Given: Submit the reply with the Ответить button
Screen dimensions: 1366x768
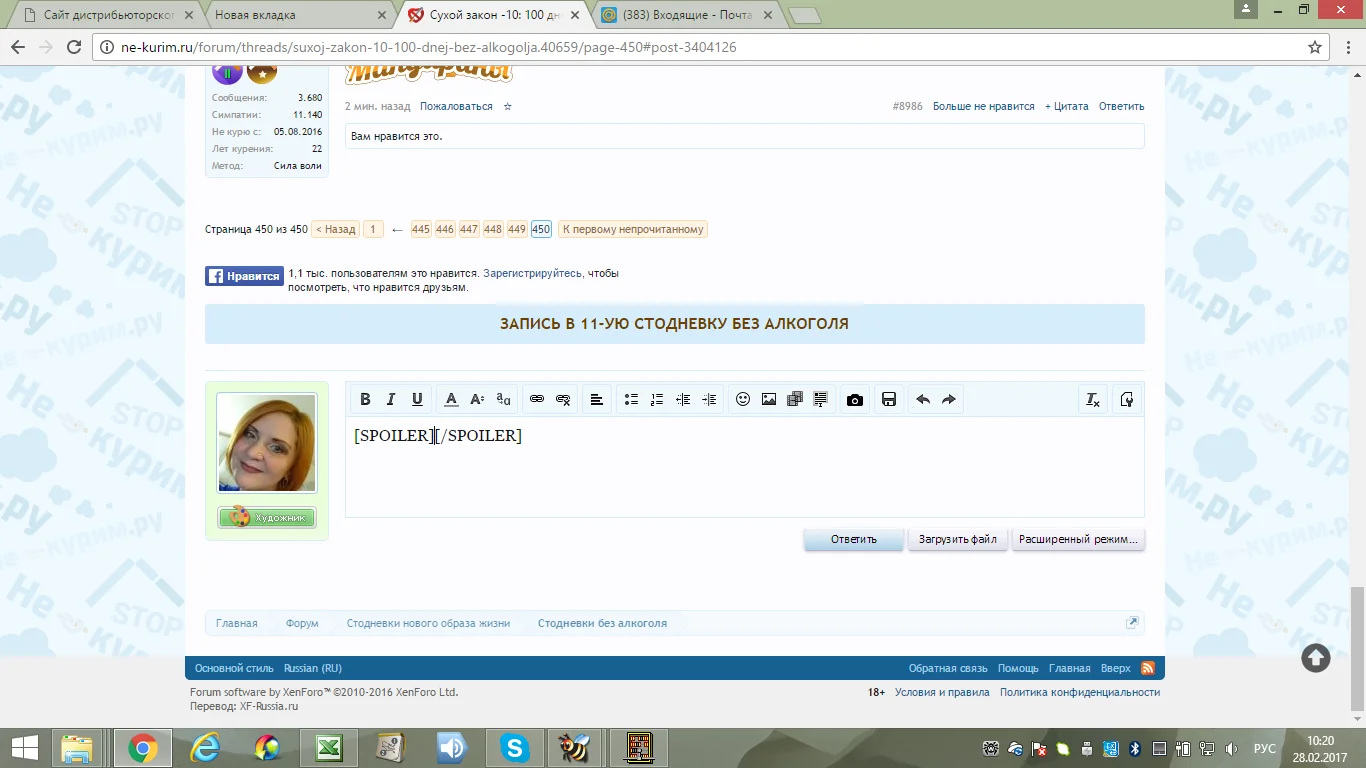Looking at the screenshot, I should 854,539.
